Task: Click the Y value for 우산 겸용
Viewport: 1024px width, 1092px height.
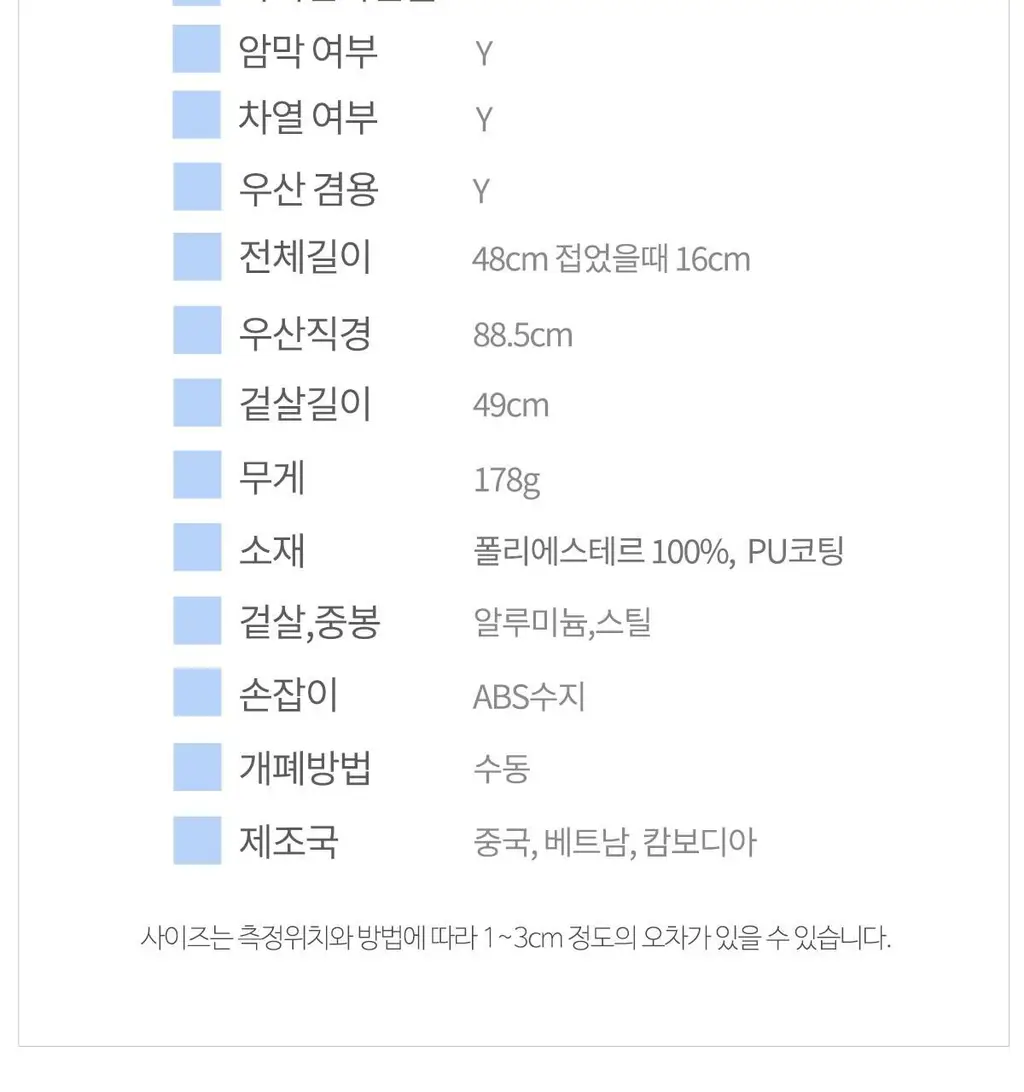Action: tap(481, 191)
